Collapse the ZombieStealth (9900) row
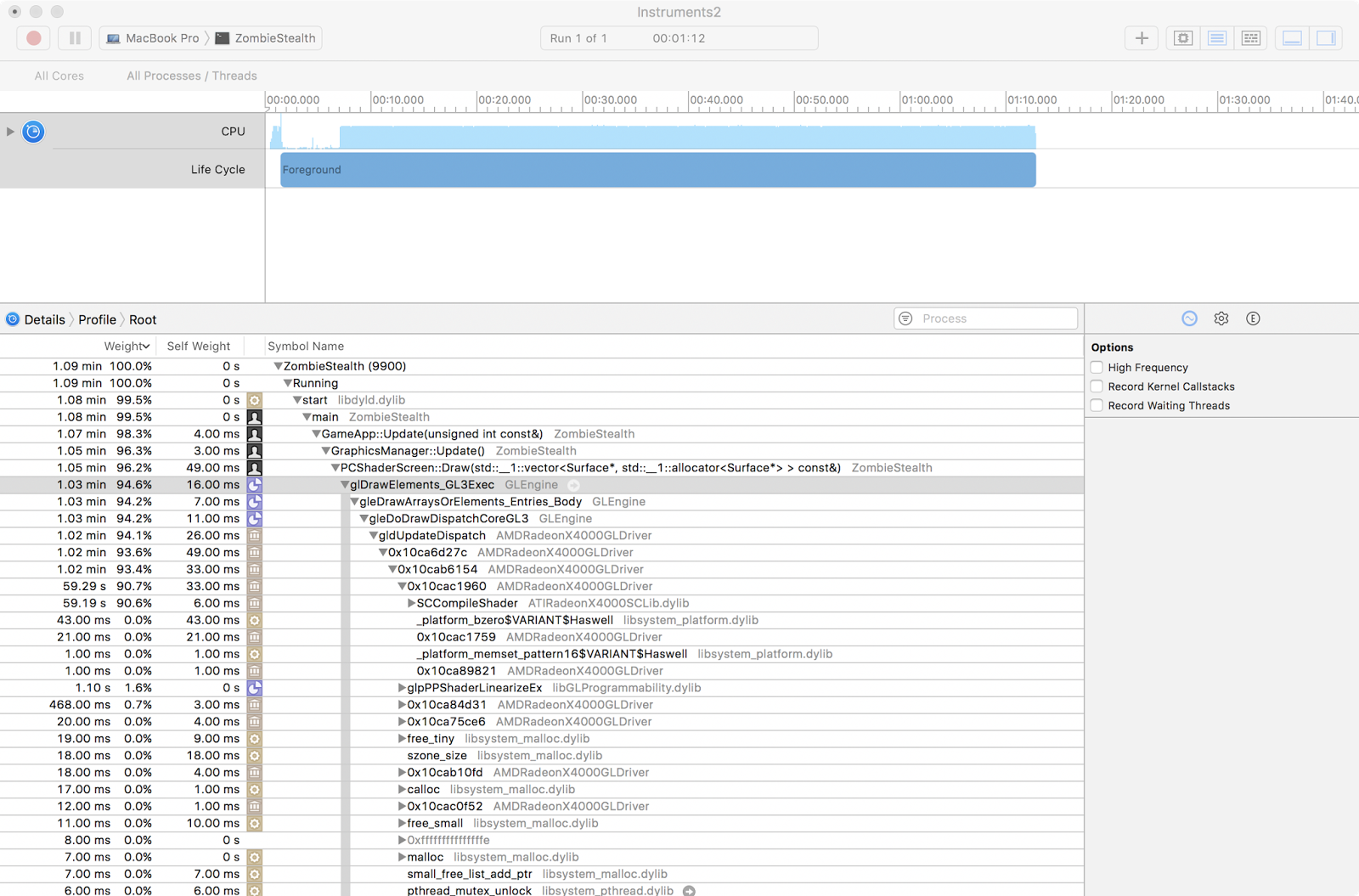This screenshot has height=896, width=1359. (x=278, y=366)
